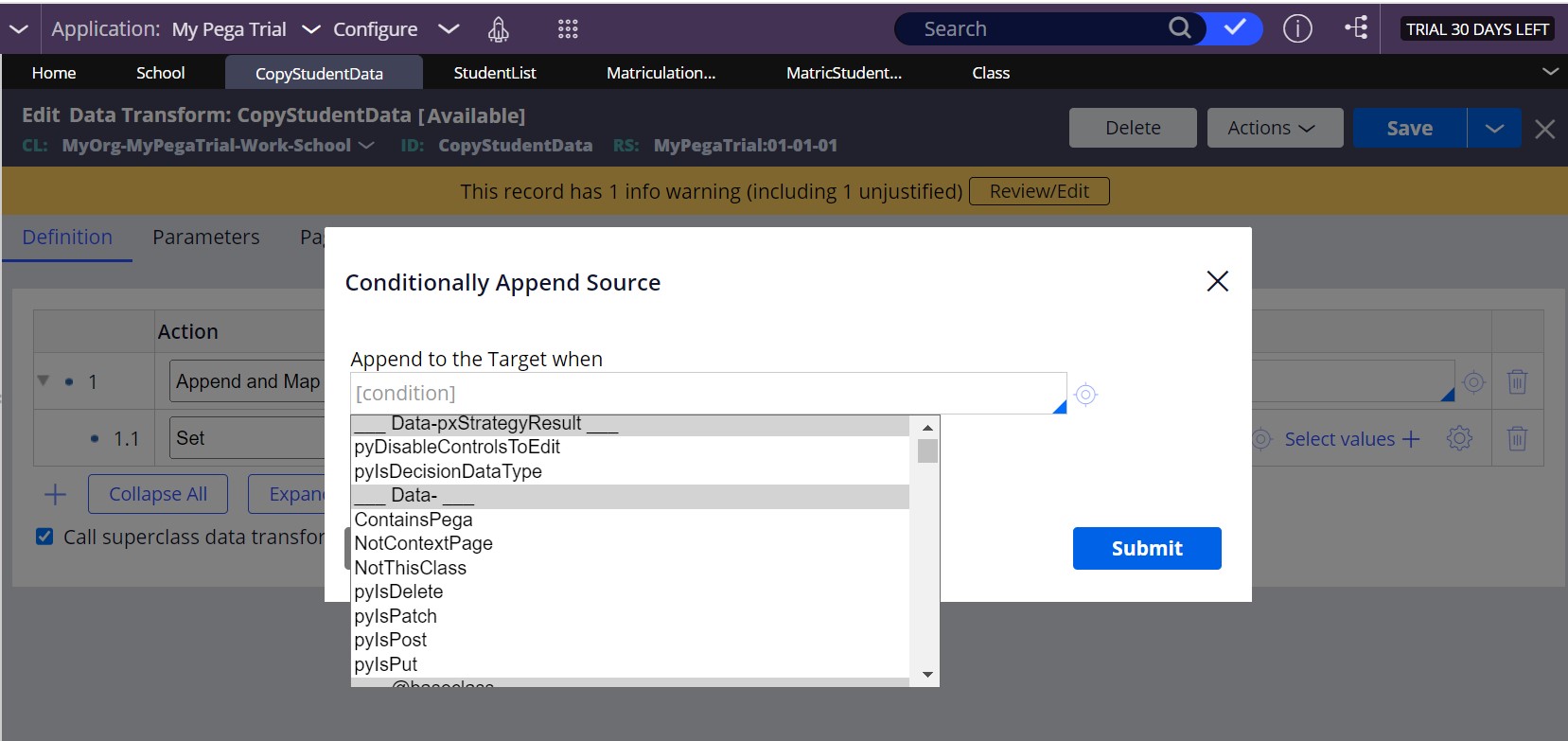This screenshot has width=1568, height=741.
Task: Click the condition input field
Action: [708, 393]
